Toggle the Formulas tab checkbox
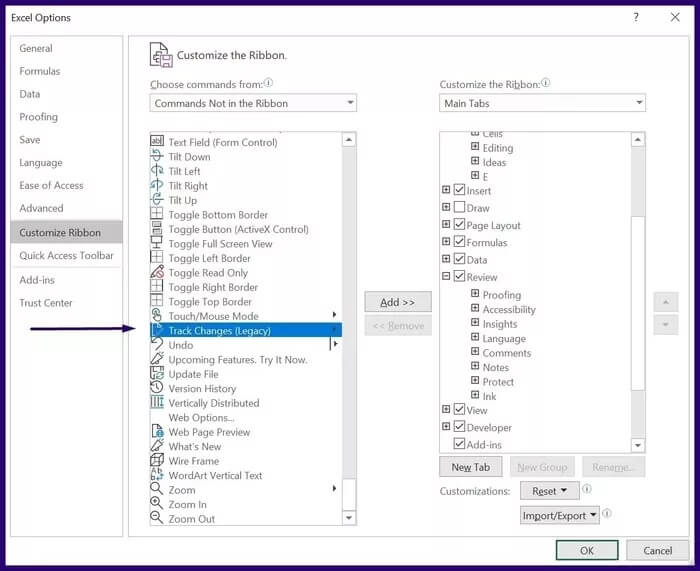Viewport: 700px width, 571px height. (459, 242)
